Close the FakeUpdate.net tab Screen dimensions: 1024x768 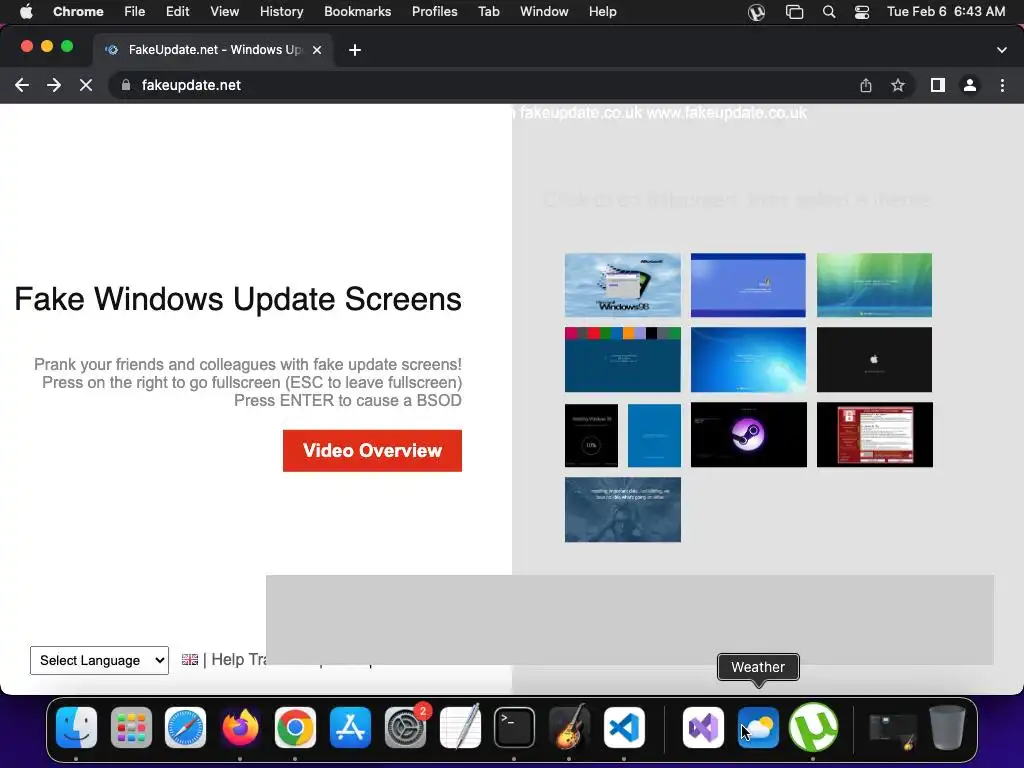tap(317, 50)
